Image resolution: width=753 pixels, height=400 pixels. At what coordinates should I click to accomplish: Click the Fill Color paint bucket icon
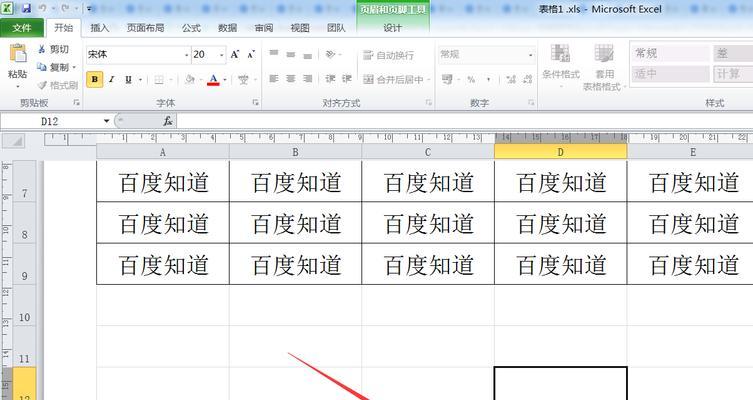click(x=190, y=79)
